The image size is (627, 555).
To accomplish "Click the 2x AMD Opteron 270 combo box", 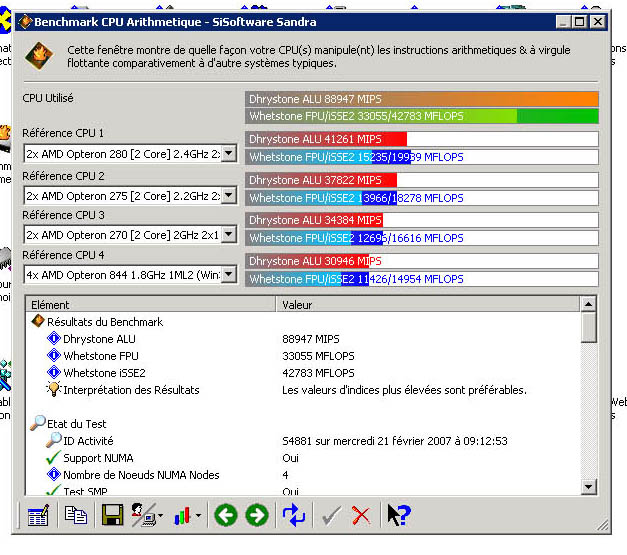I will point(130,234).
